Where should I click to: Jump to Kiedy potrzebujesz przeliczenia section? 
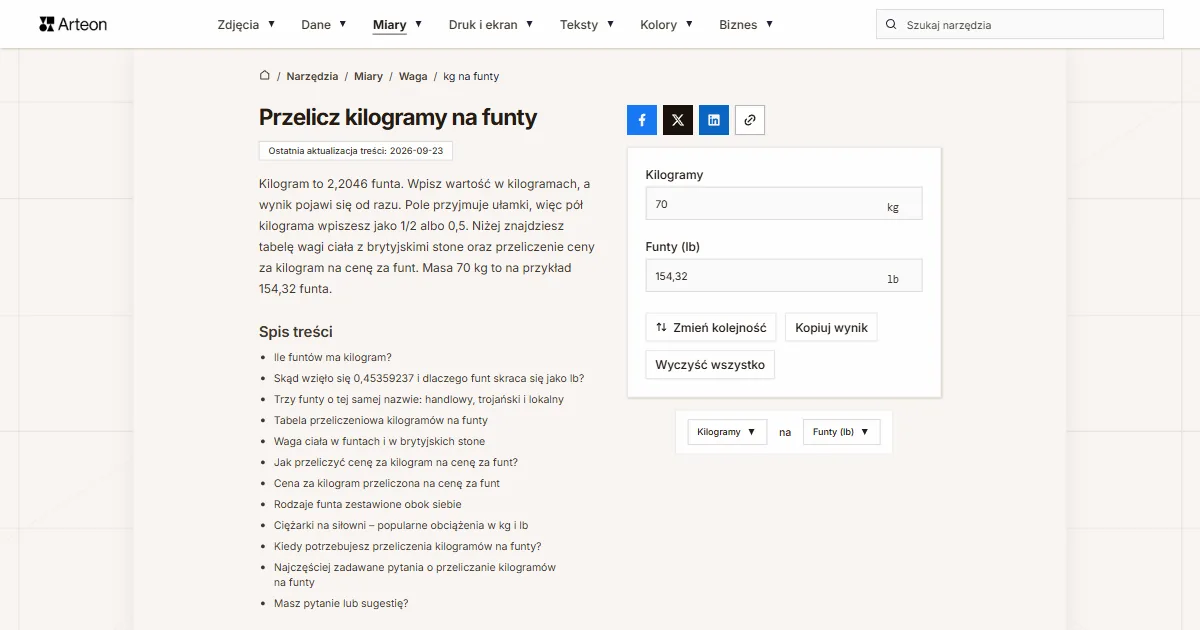coord(408,546)
